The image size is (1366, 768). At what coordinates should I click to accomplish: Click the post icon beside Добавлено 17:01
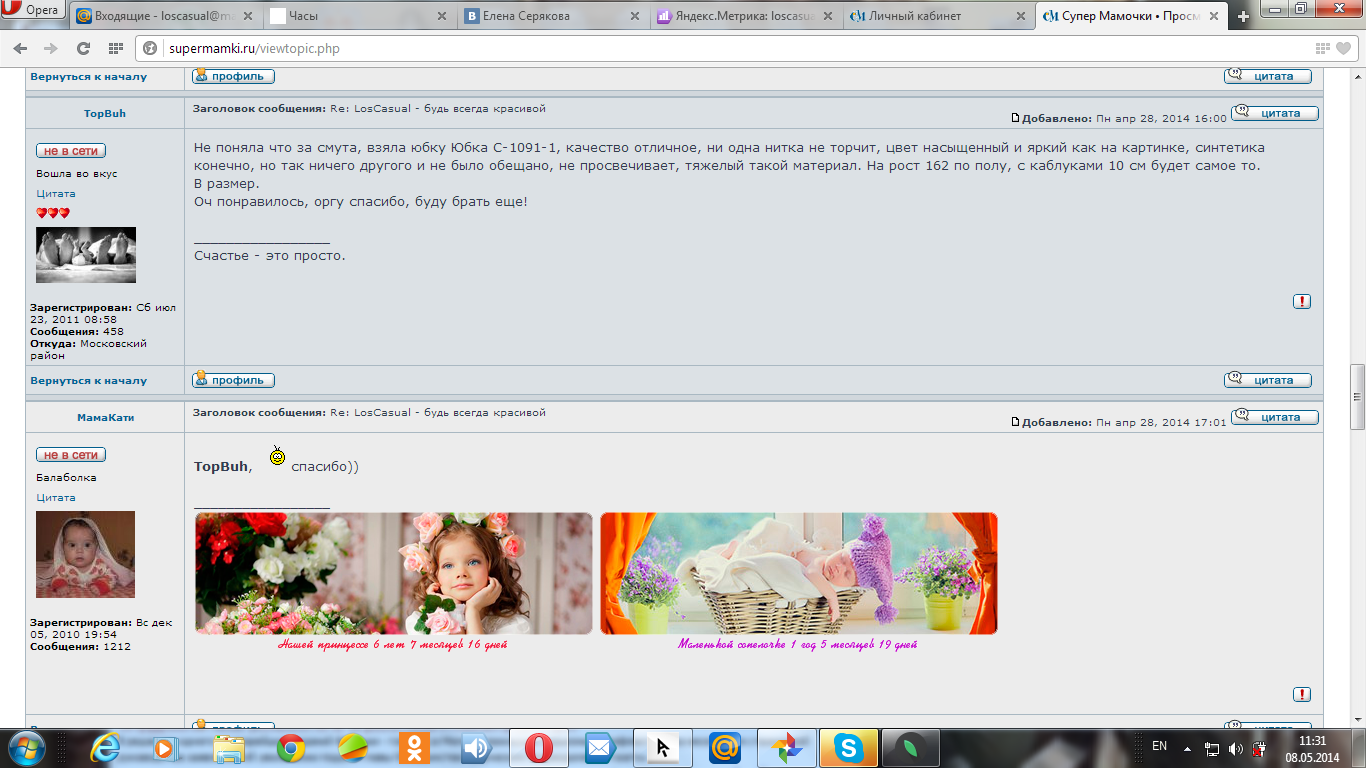pyautogui.click(x=1016, y=422)
